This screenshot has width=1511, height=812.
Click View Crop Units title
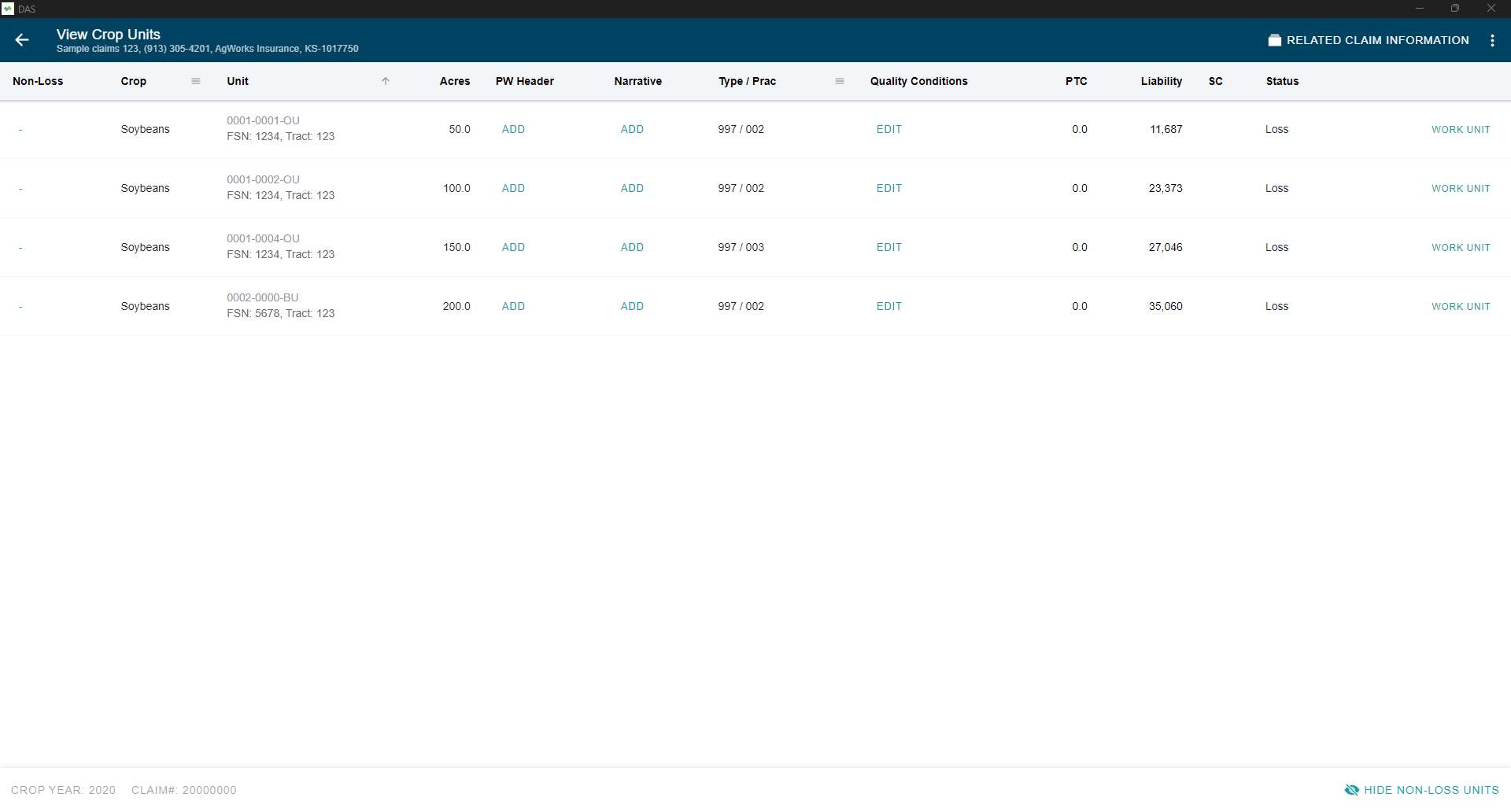109,35
